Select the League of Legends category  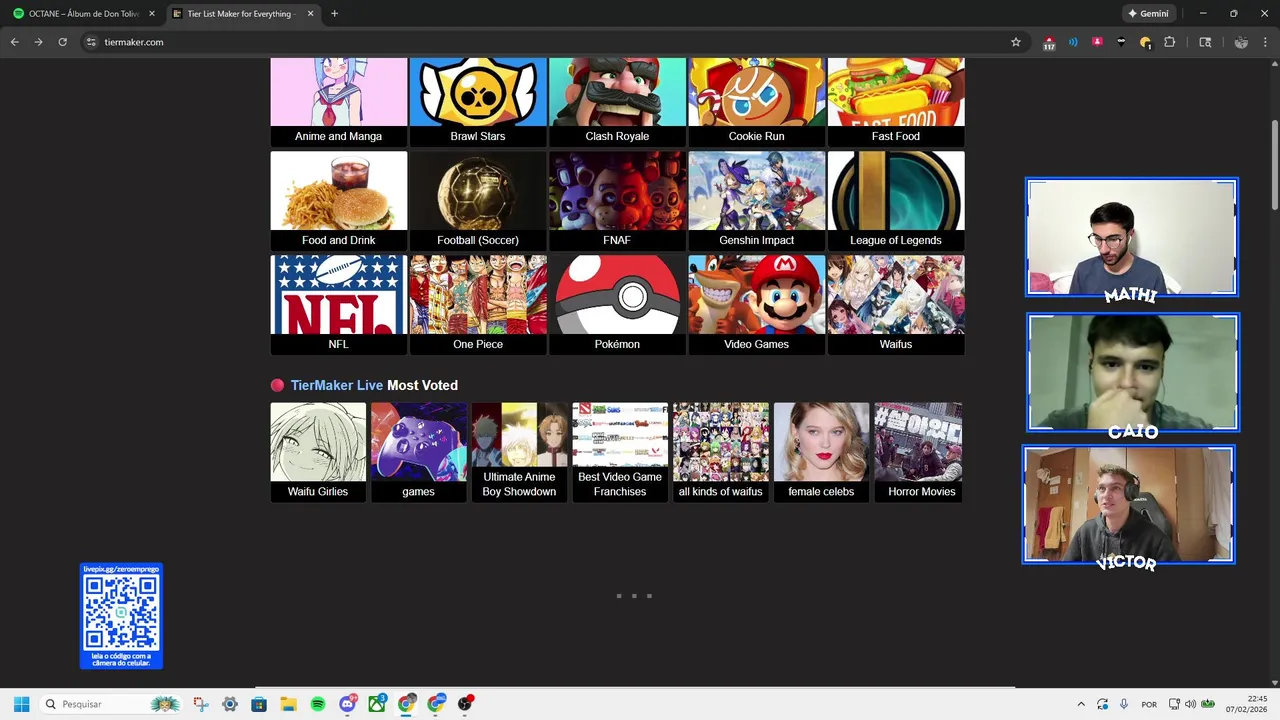tap(895, 201)
